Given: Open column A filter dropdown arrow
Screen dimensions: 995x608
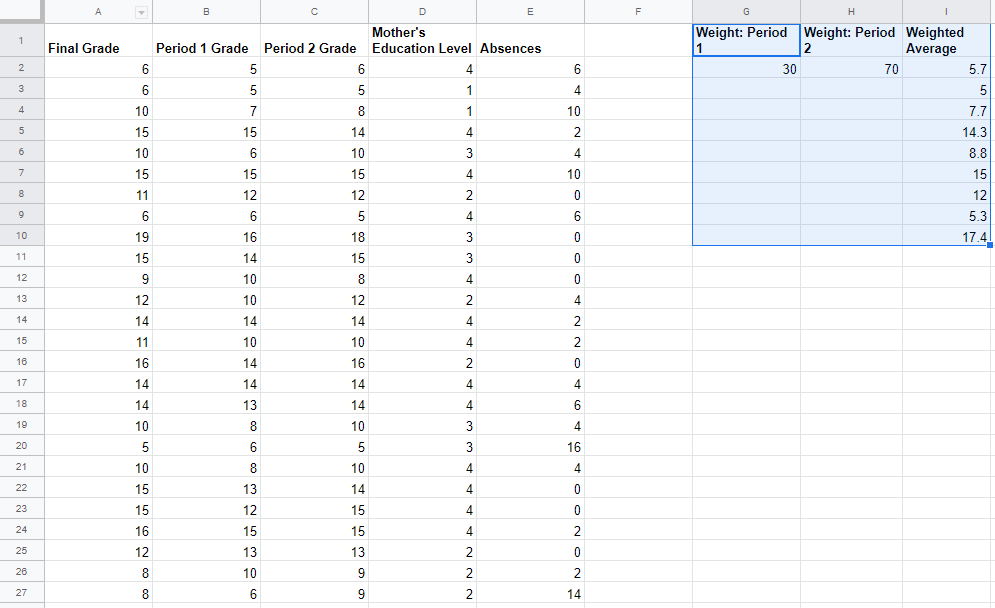Looking at the screenshot, I should [x=142, y=13].
